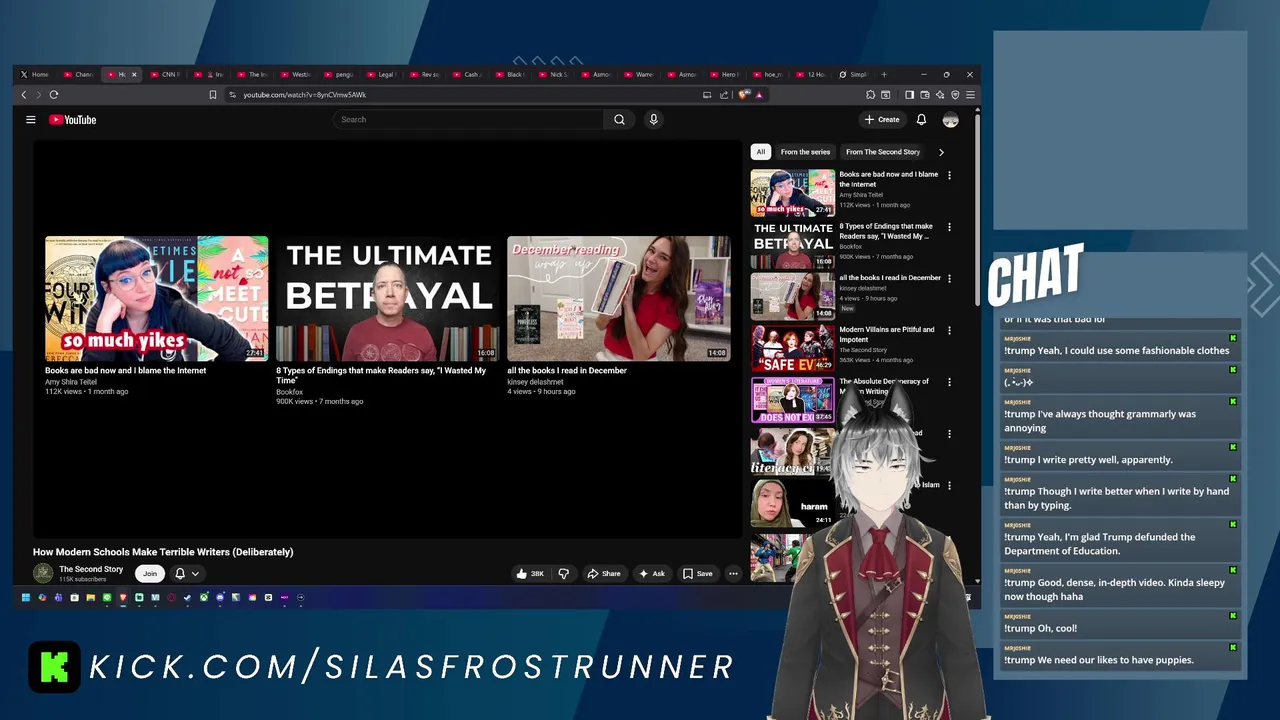Click the video title 'How Modern Schools Make Terrible Writers'

[163, 552]
